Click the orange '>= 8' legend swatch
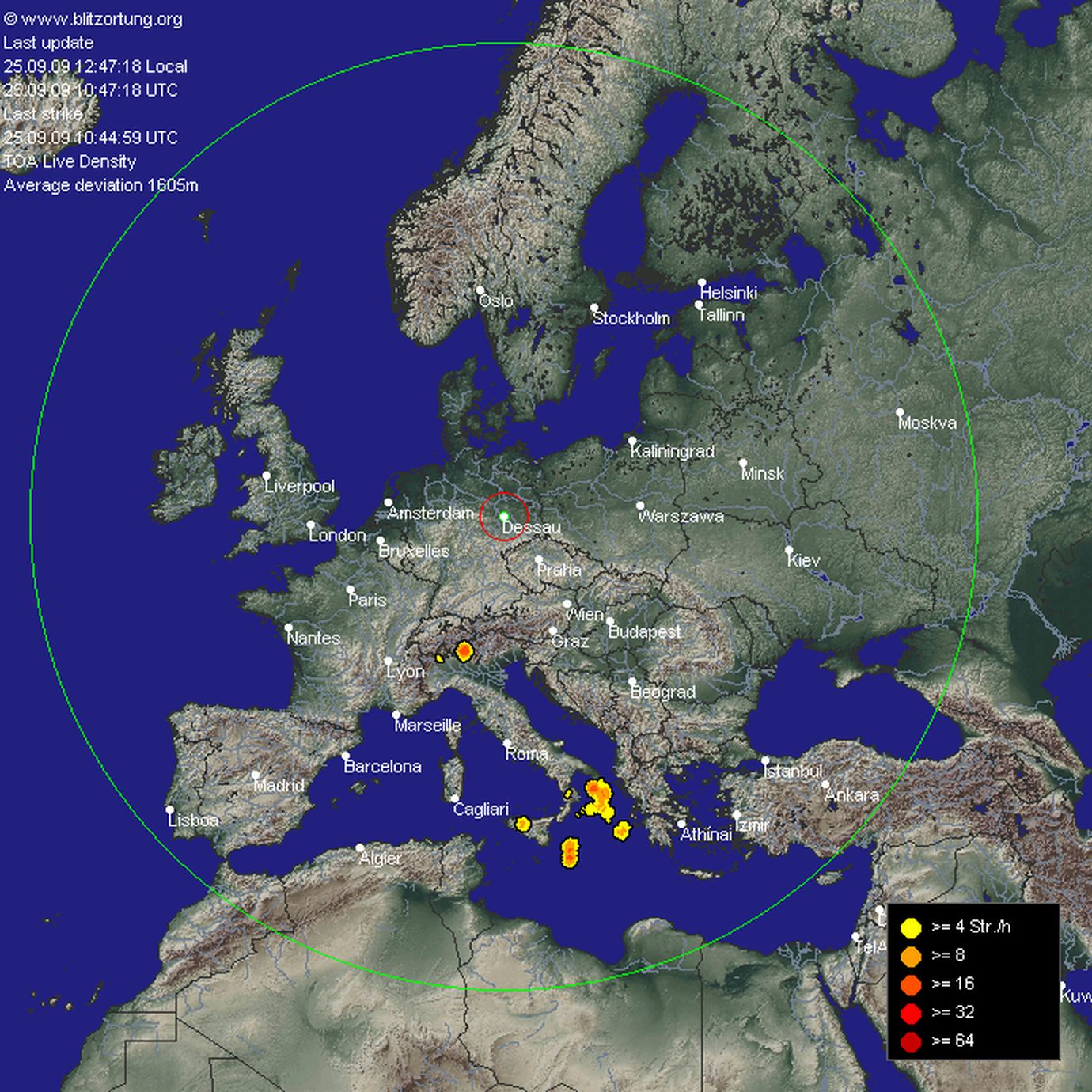1092x1092 pixels. coord(912,956)
